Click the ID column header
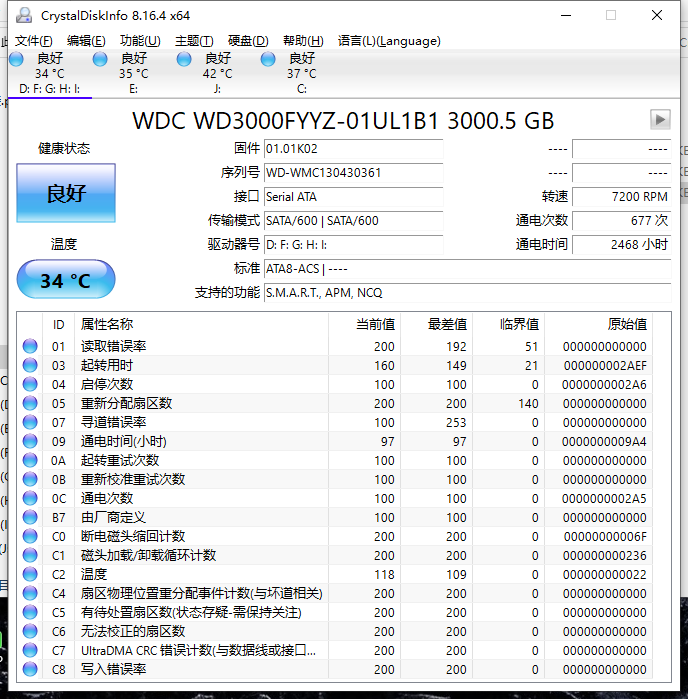Image resolution: width=688 pixels, height=699 pixels. coord(58,325)
